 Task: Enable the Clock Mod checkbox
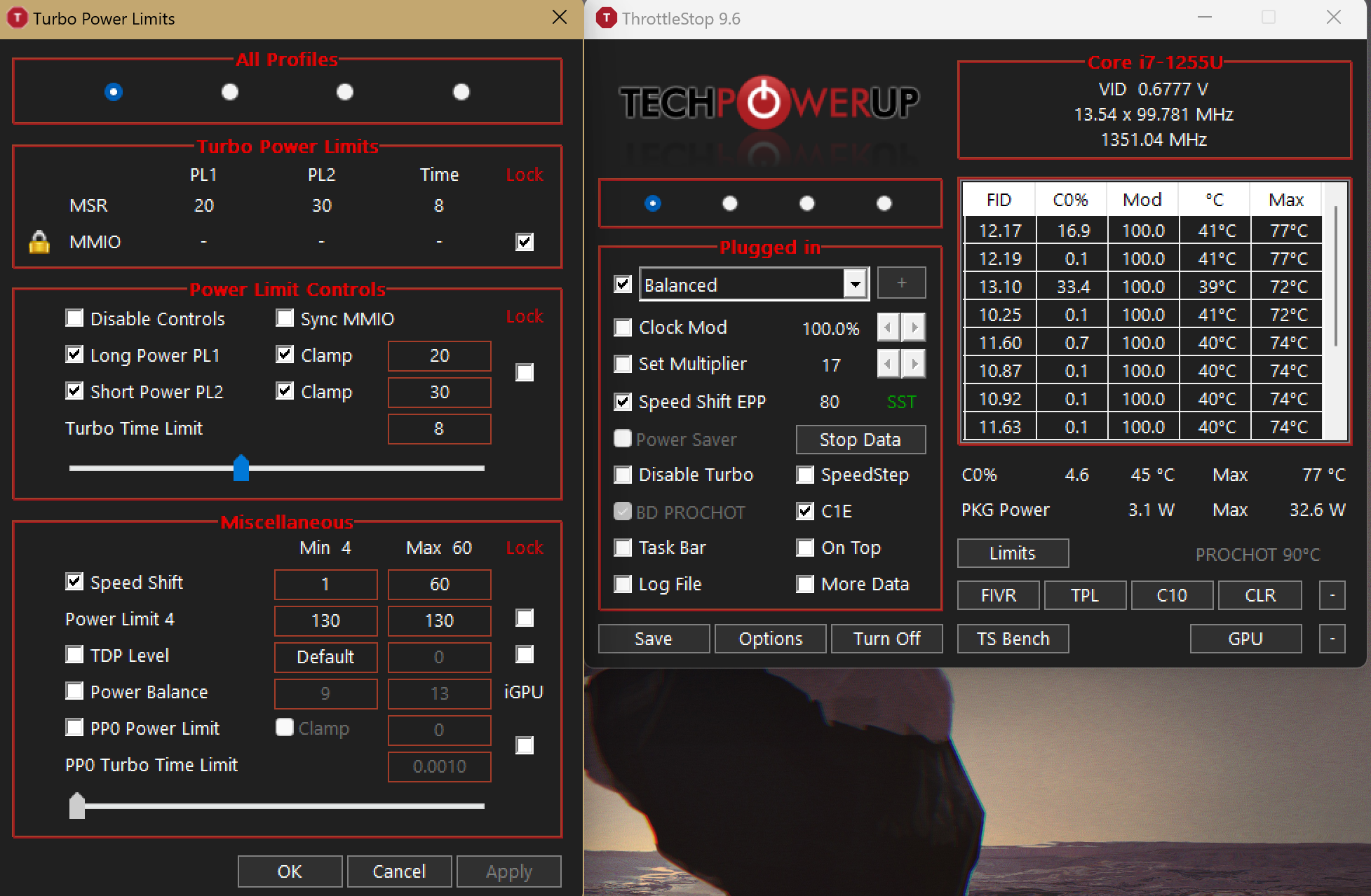pos(623,327)
